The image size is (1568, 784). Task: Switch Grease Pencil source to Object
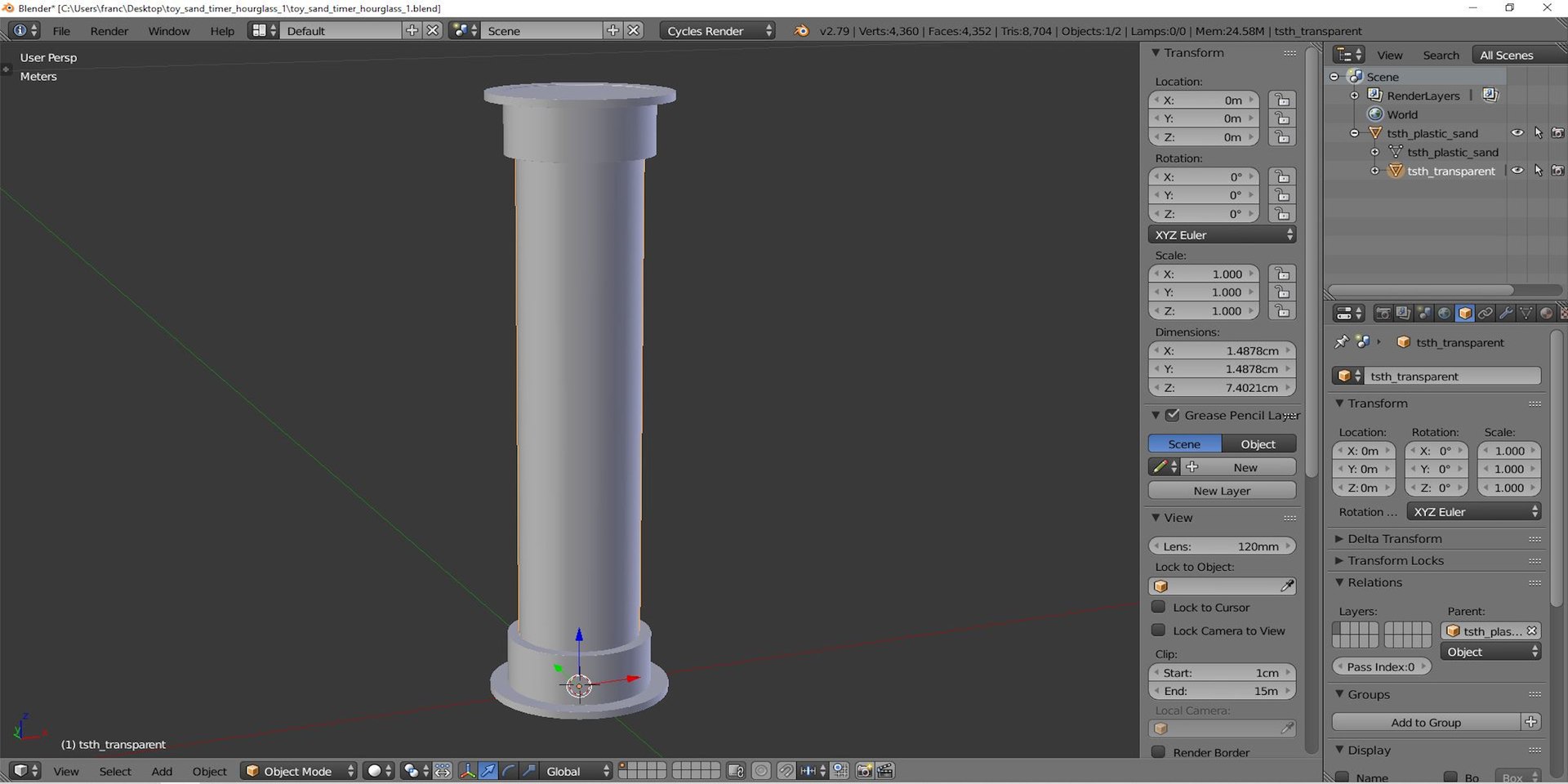[x=1258, y=444]
